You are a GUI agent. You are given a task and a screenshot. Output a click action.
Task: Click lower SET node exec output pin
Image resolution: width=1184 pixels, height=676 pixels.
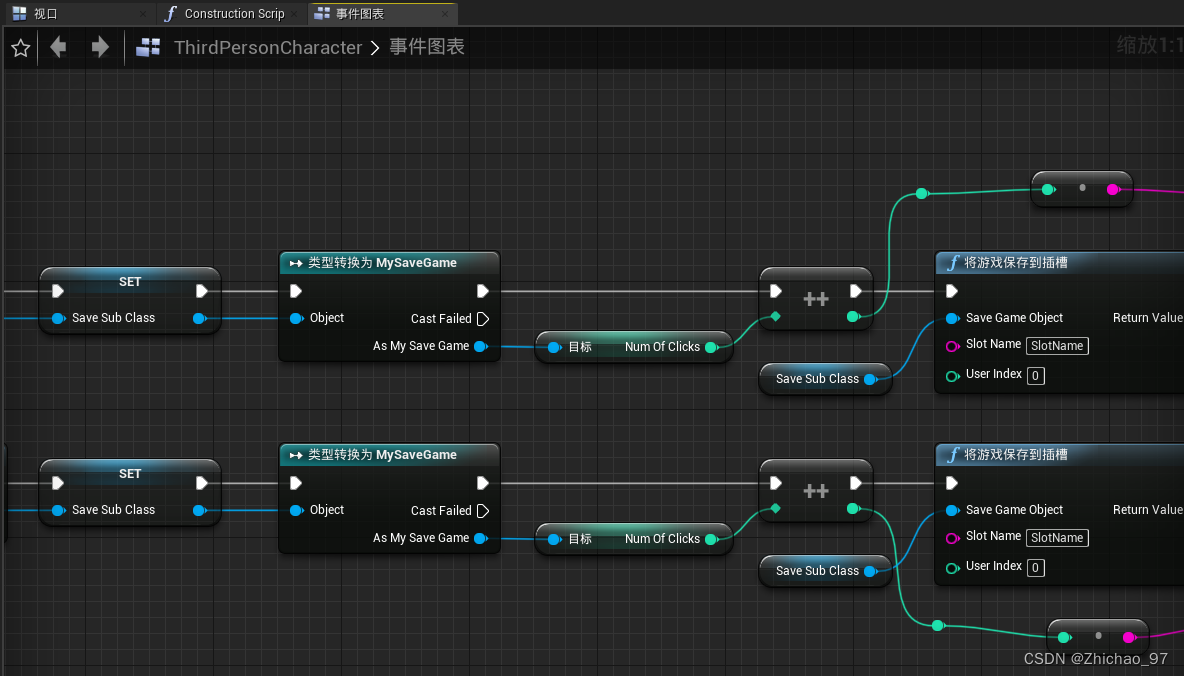pyautogui.click(x=201, y=483)
